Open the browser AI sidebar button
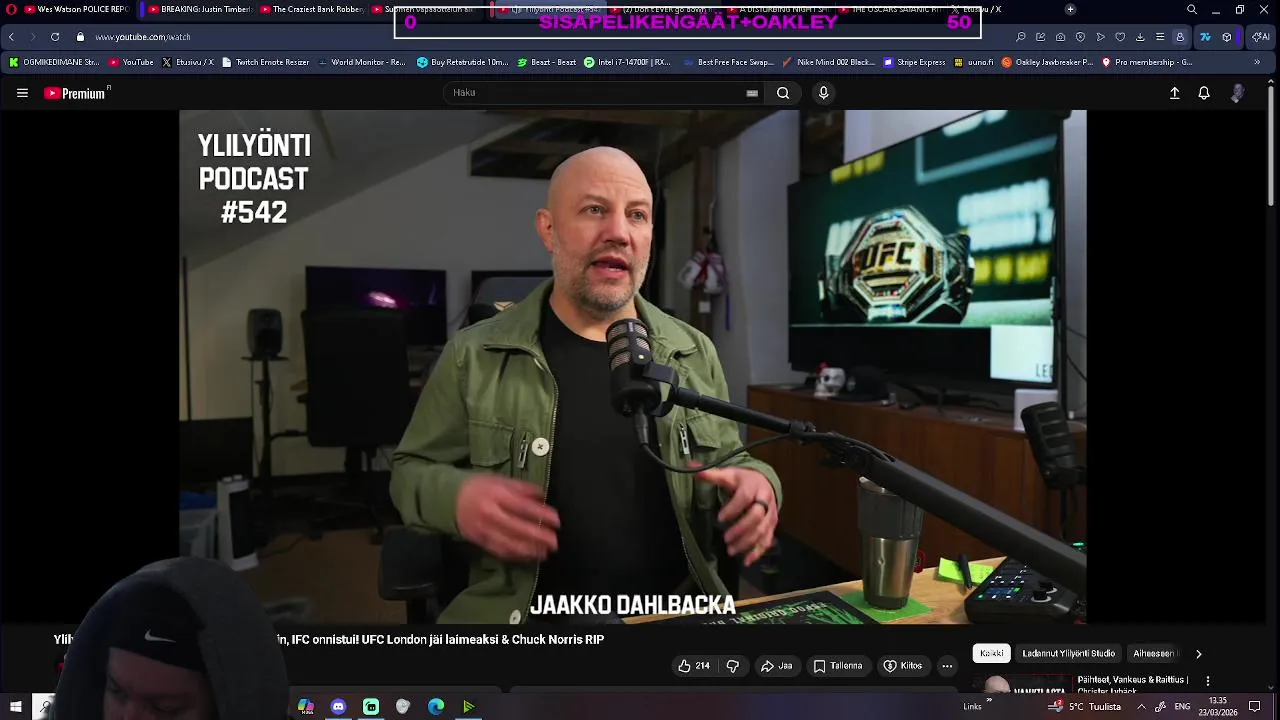Viewport: 1280px width, 720px height. [1261, 37]
